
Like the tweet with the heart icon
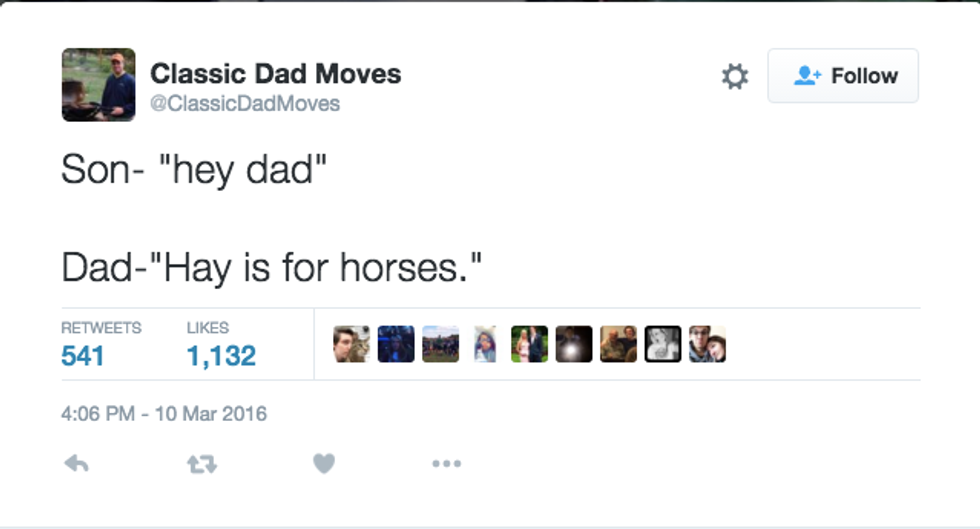324,463
